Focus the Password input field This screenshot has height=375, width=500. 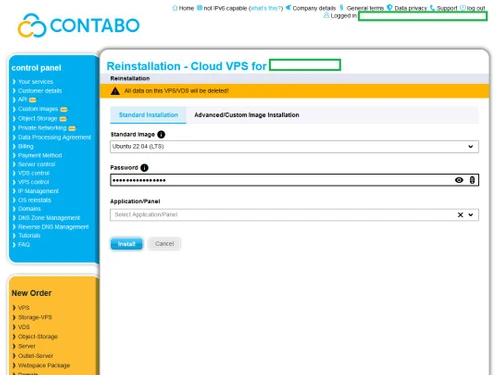coord(294,180)
